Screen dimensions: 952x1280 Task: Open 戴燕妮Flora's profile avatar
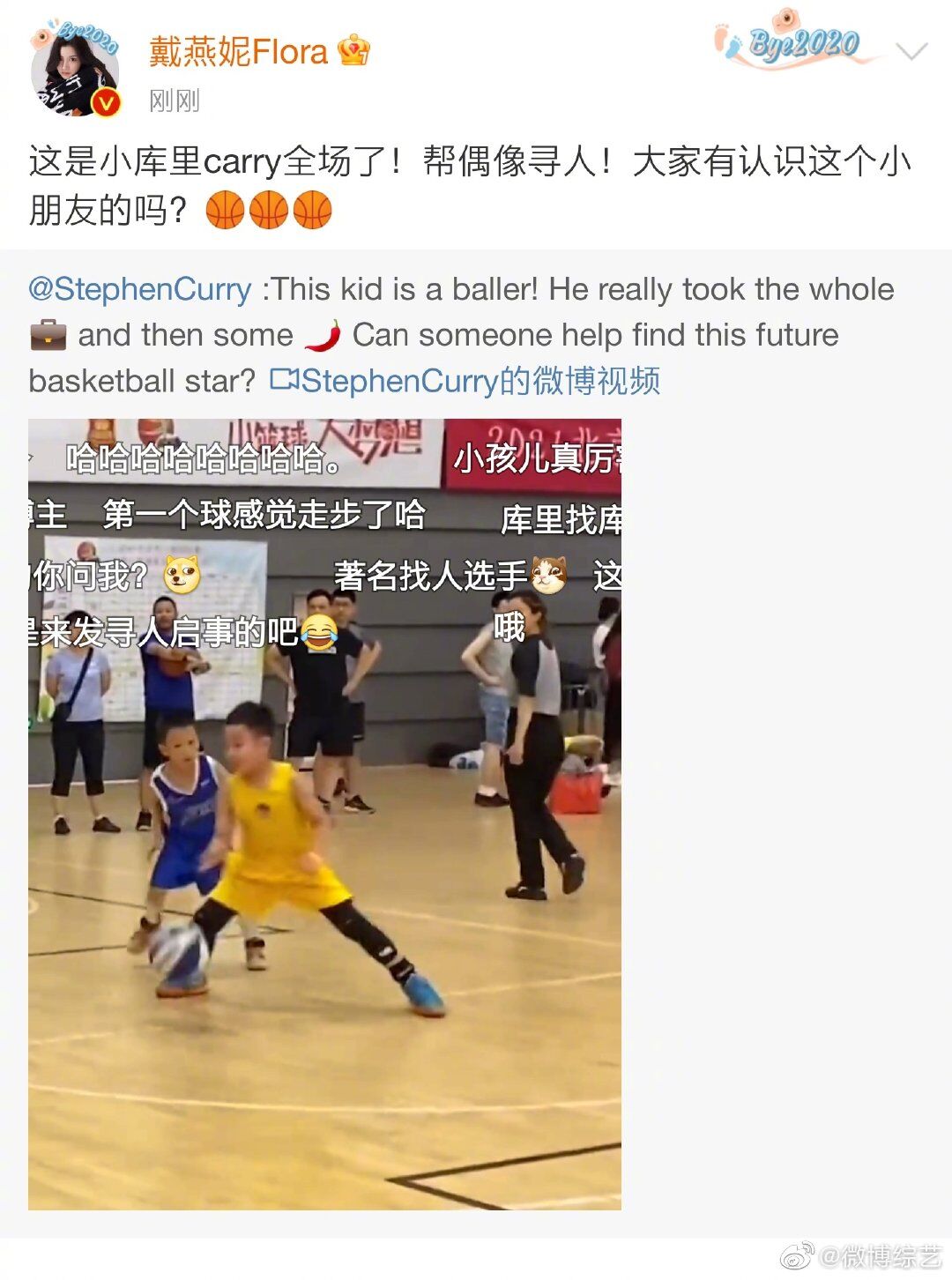pos(74,69)
